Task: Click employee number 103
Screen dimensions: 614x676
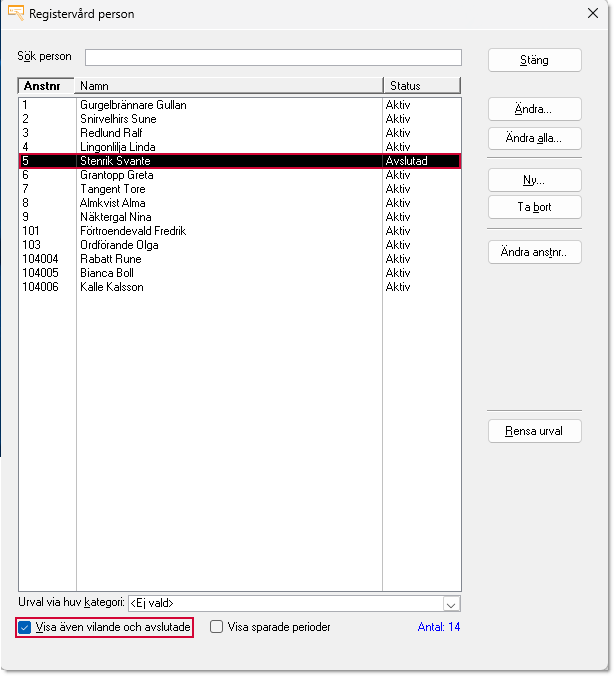Action: (31, 245)
